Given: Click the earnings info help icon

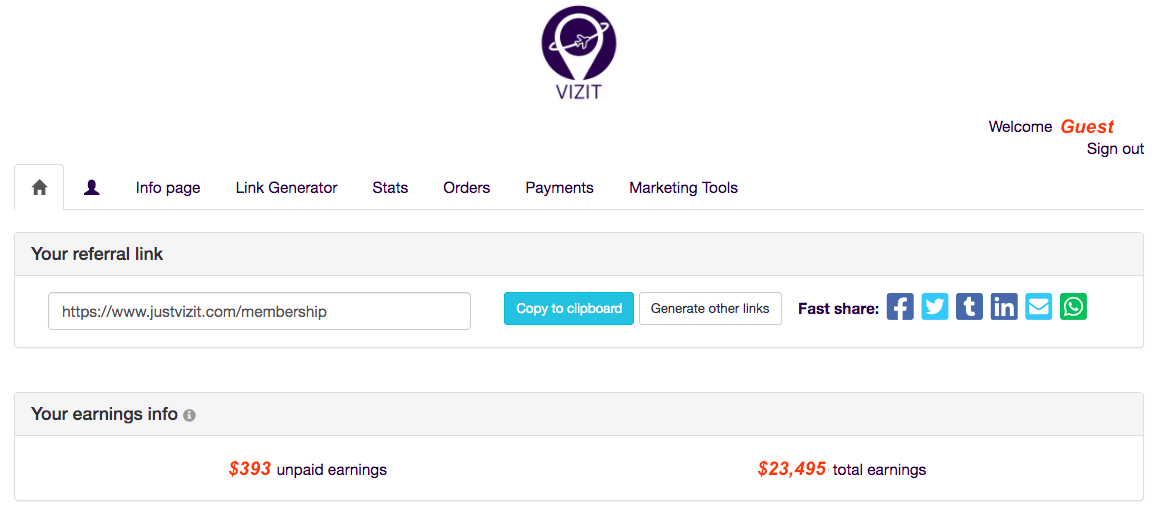Looking at the screenshot, I should click(x=190, y=415).
